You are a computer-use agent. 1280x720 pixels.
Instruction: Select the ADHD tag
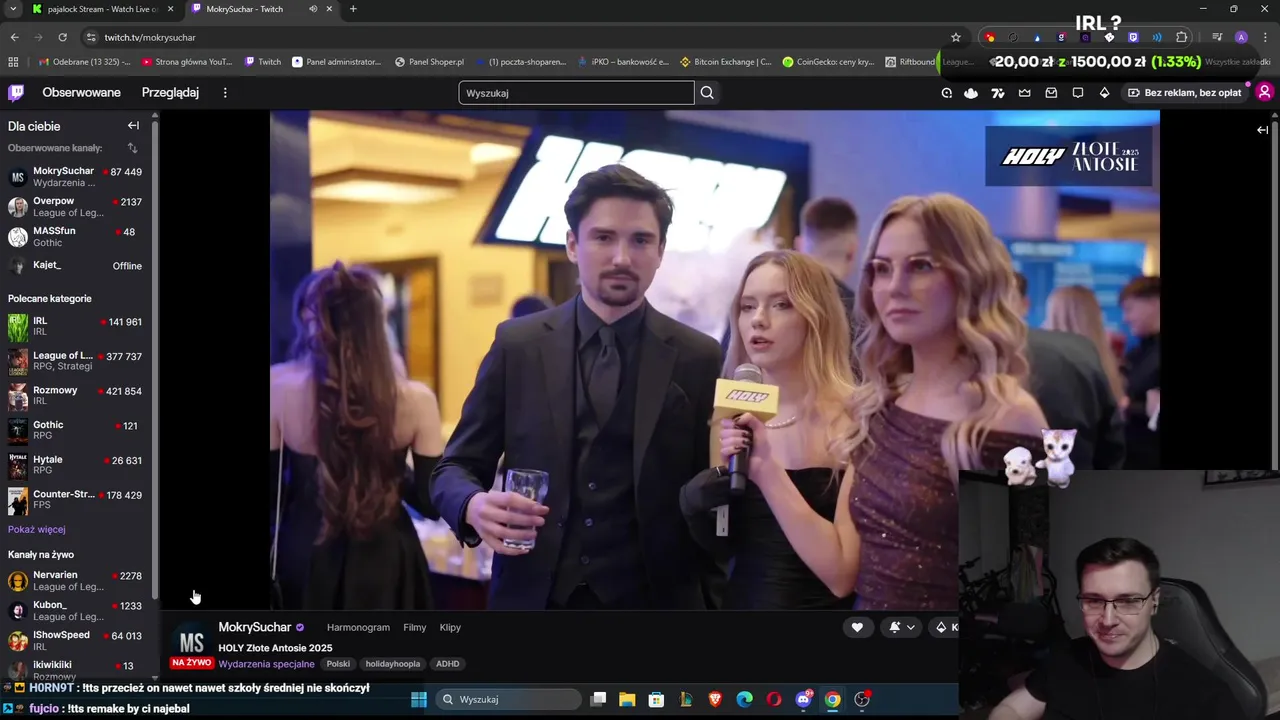447,664
